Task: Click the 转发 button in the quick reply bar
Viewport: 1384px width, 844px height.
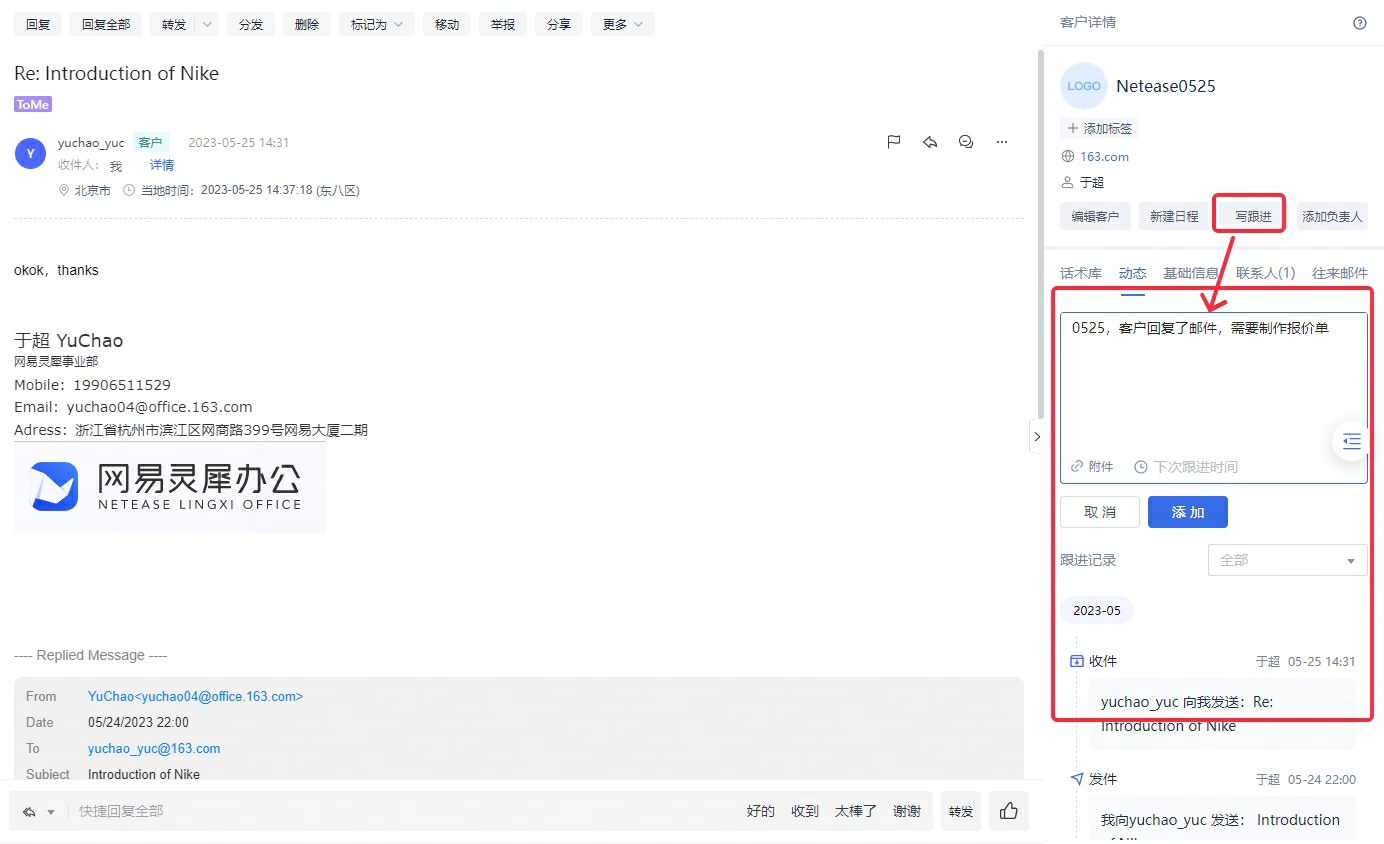Action: tap(961, 811)
